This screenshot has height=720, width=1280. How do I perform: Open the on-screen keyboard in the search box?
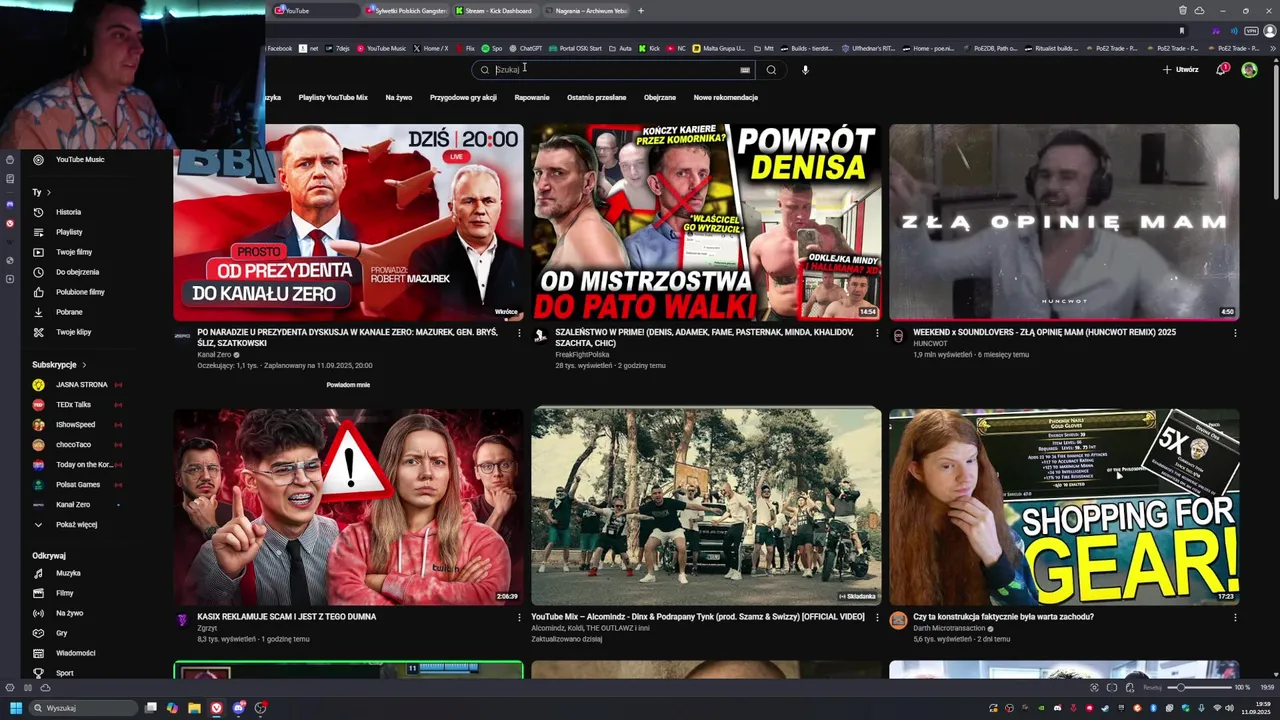click(x=745, y=70)
